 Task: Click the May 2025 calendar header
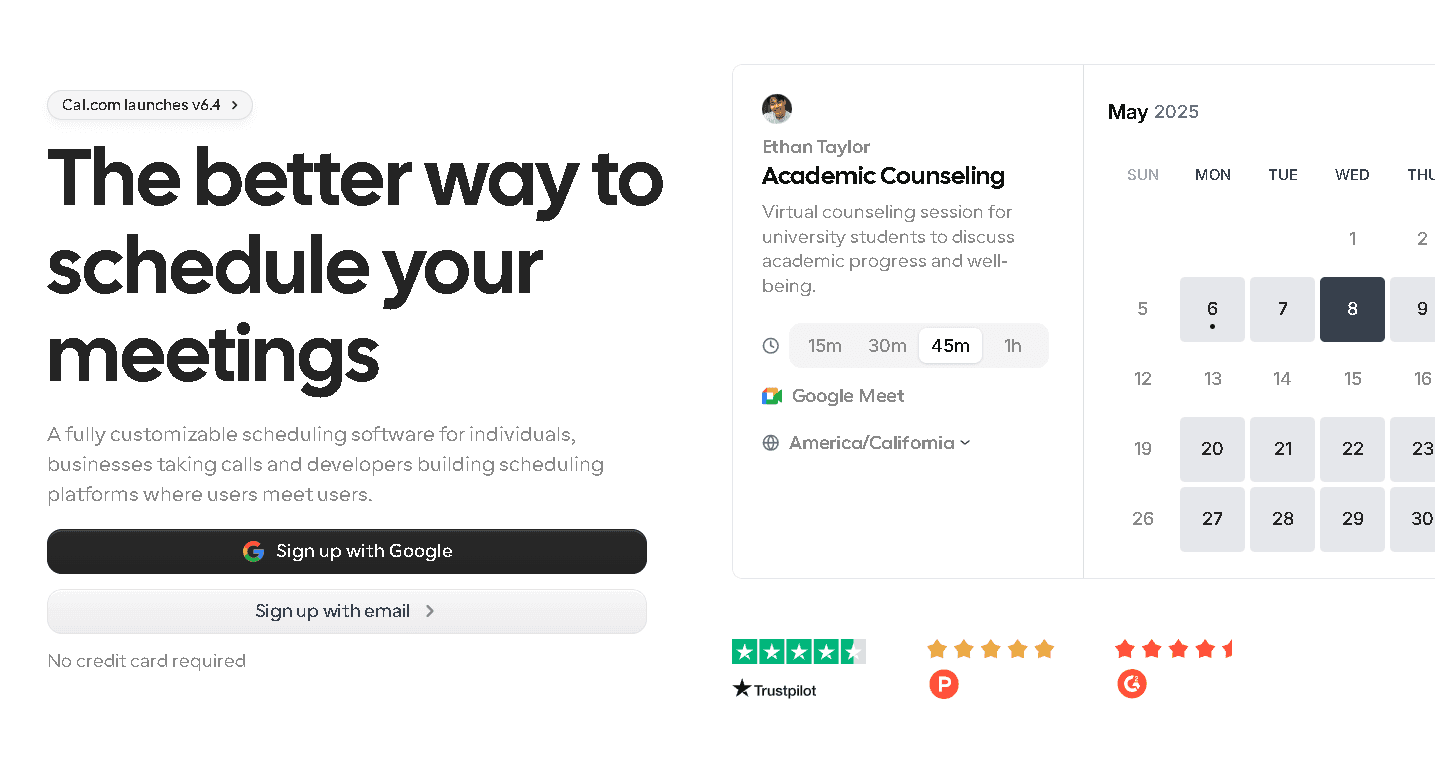pos(1152,112)
